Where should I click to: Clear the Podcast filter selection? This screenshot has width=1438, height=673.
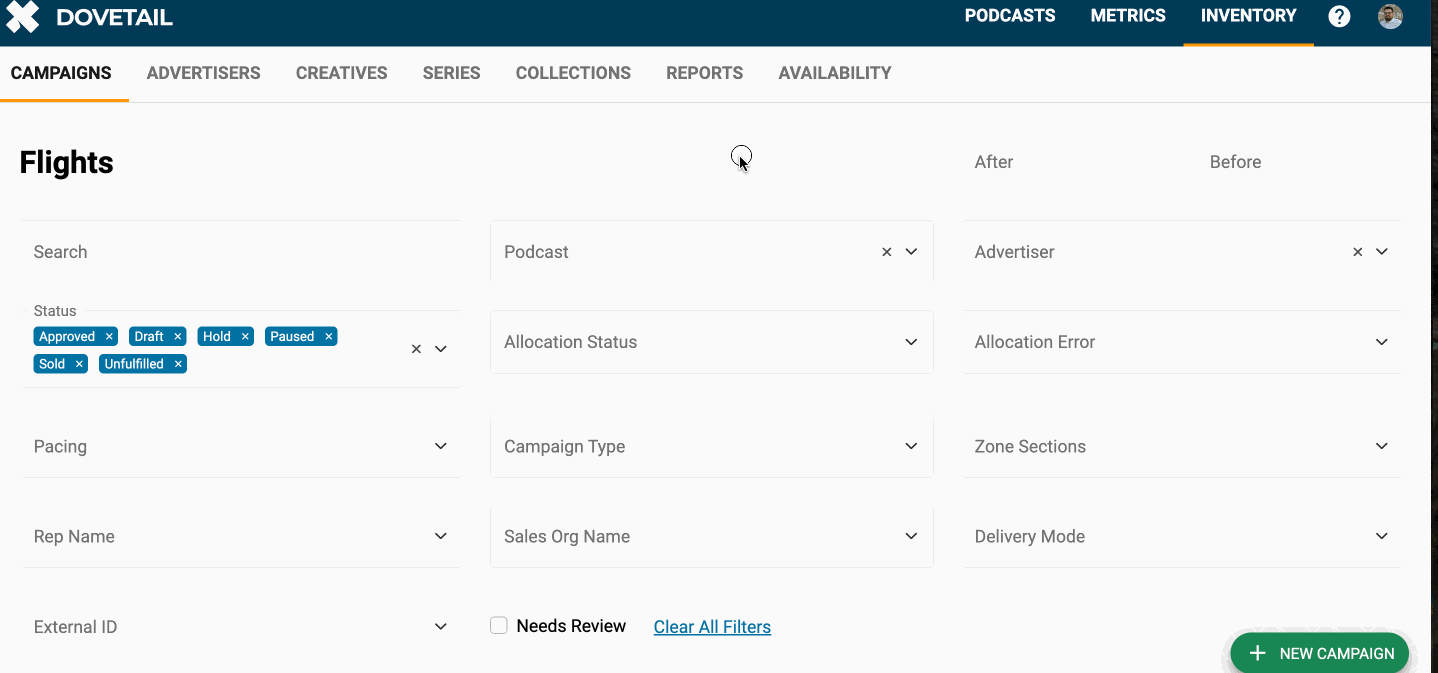click(x=886, y=252)
